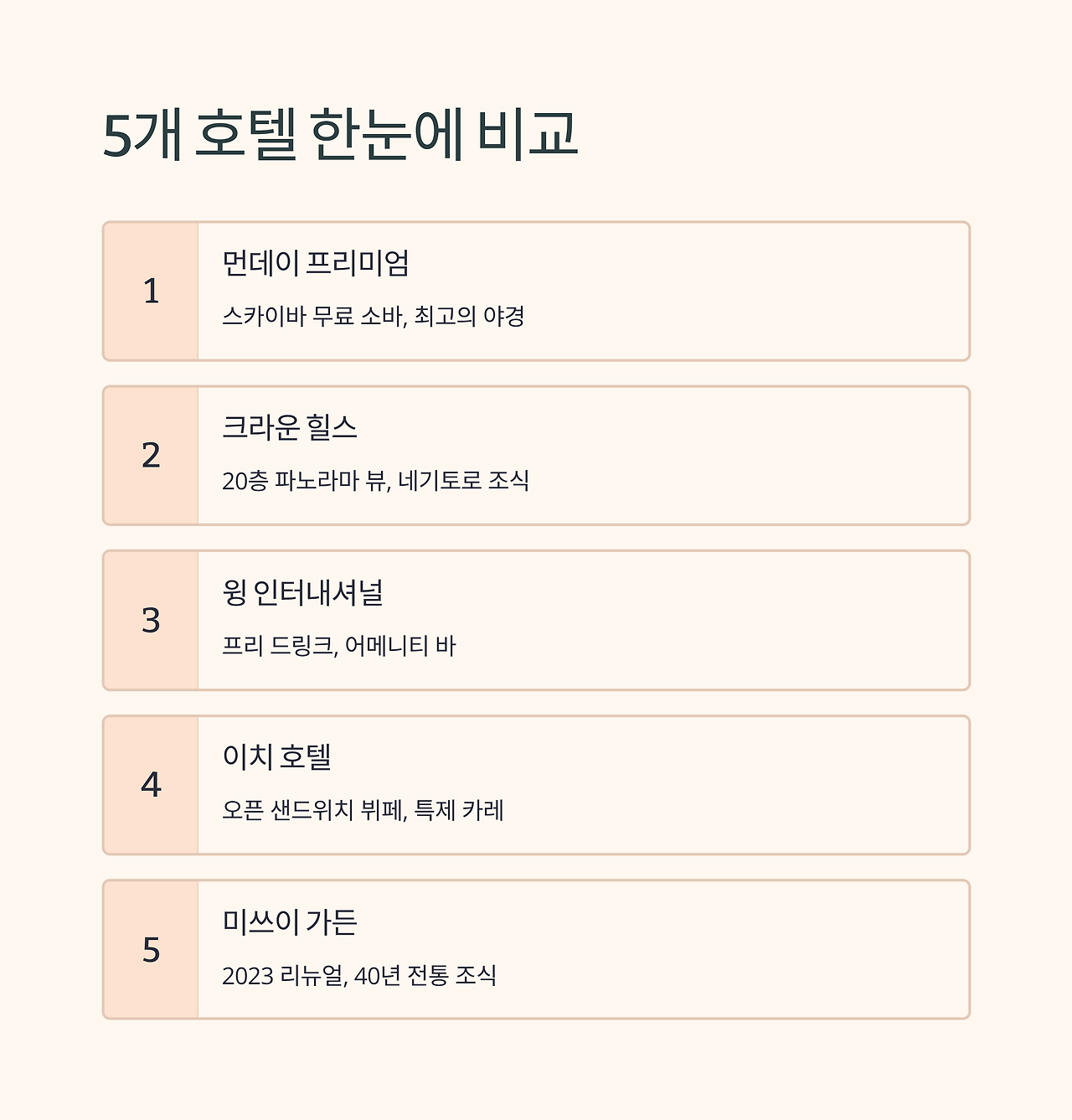Select empty area of the fifth hotel card

click(x=754, y=950)
